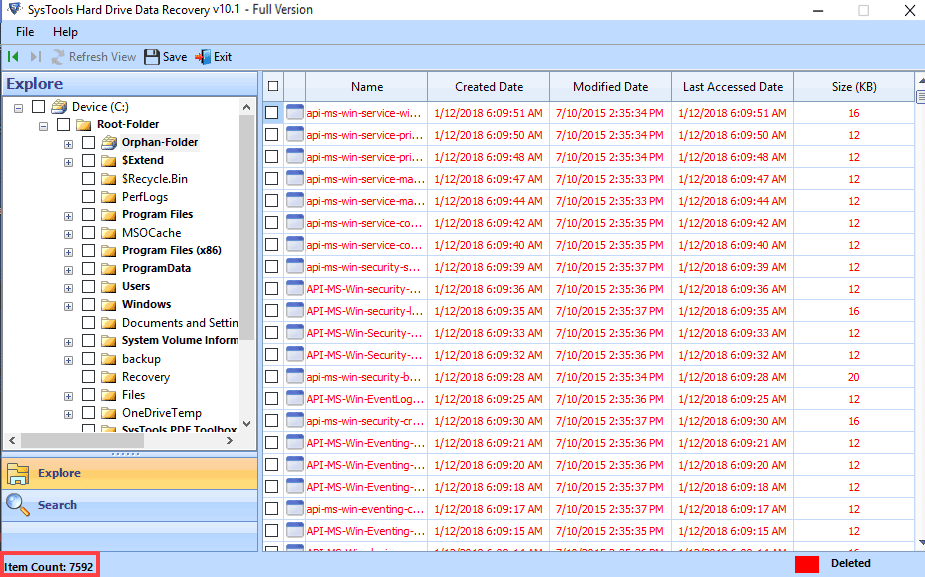Click the Device (C:) drive icon
Image resolution: width=925 pixels, height=577 pixels.
click(x=59, y=107)
